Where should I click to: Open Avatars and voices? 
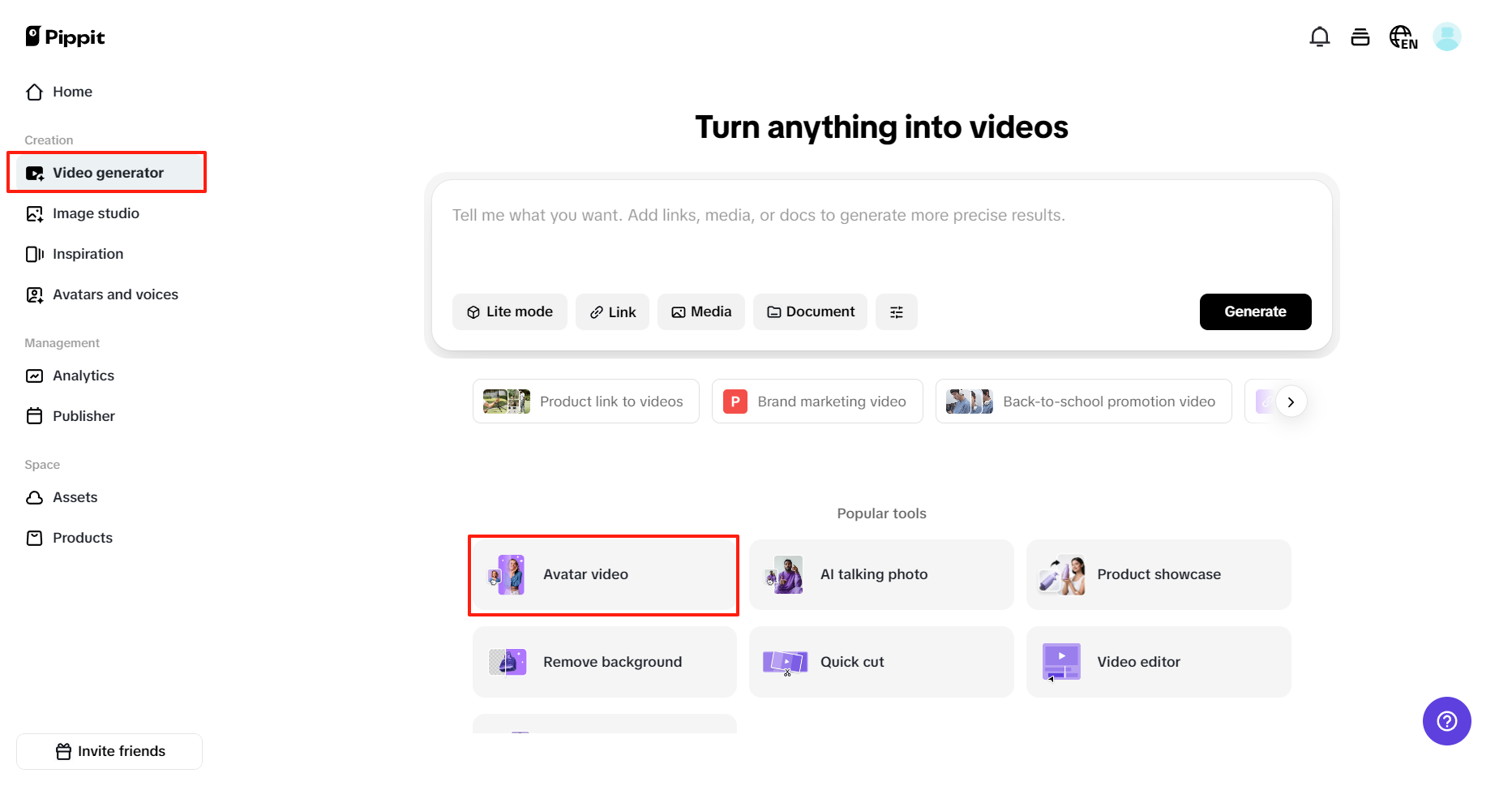(x=115, y=294)
